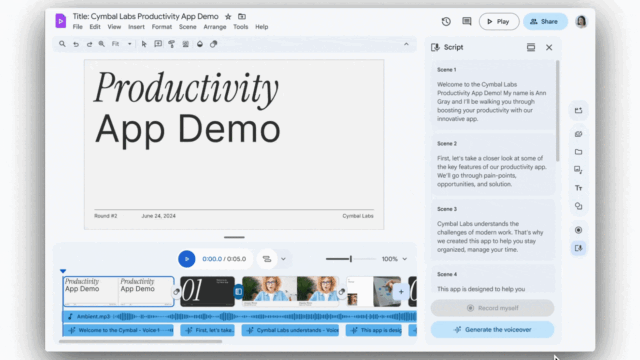Collapse the toolbar with up chevron
The height and width of the screenshot is (360, 640).
tap(406, 44)
